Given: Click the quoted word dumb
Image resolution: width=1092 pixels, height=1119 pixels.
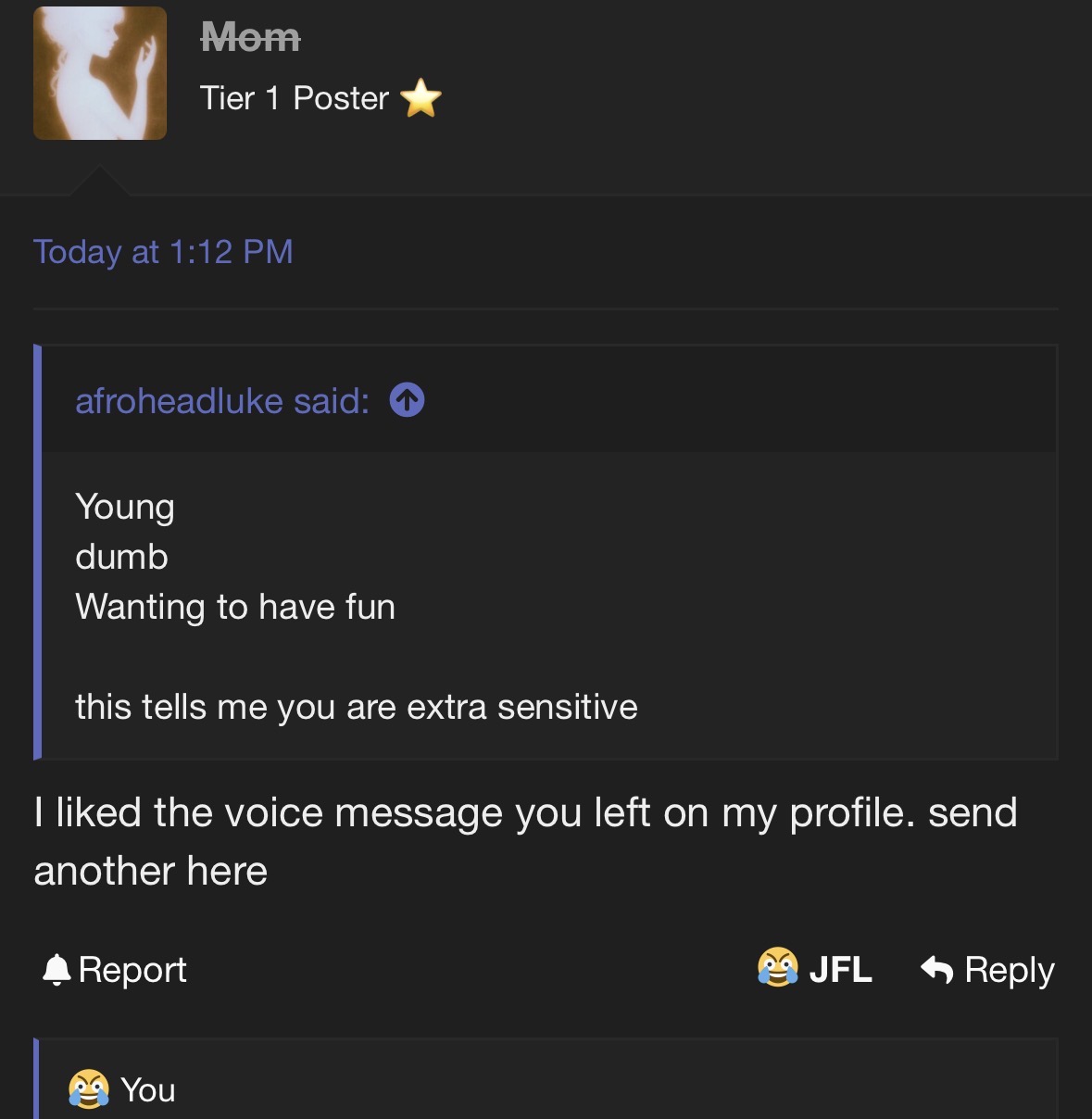Looking at the screenshot, I should [121, 557].
